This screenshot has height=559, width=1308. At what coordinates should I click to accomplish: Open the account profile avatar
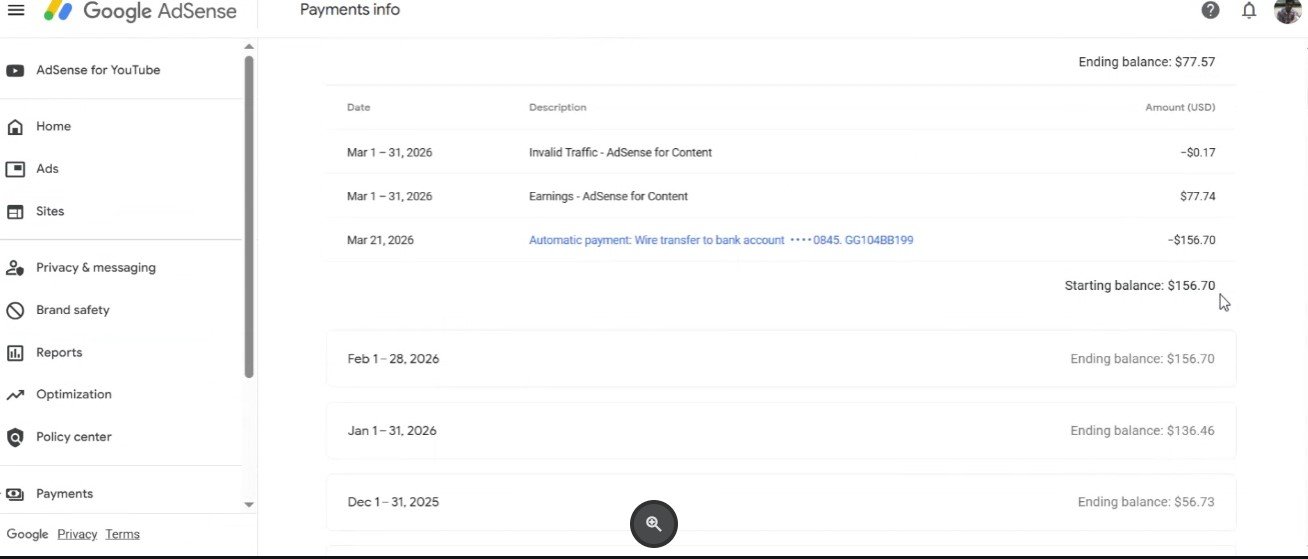coord(1287,11)
